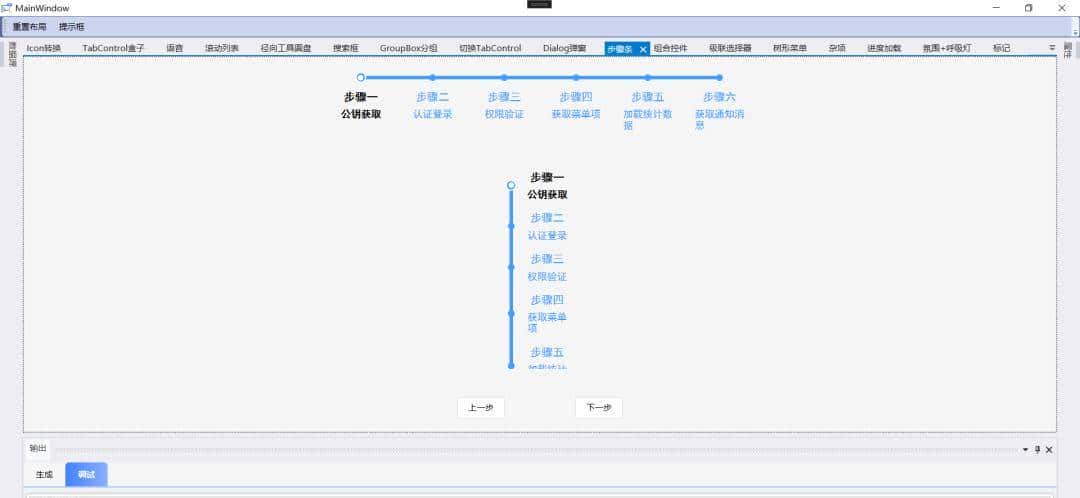Click 获取通知消息 description text

click(719, 119)
